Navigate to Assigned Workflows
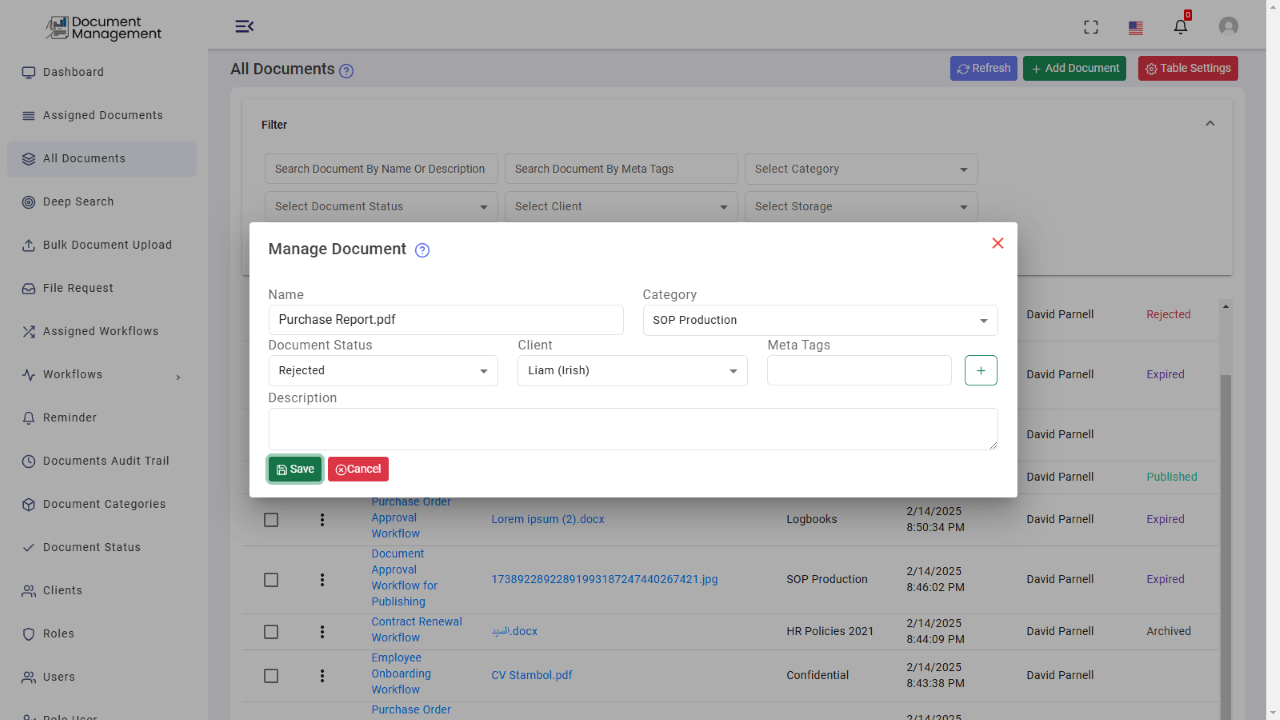This screenshot has height=720, width=1280. 100,331
